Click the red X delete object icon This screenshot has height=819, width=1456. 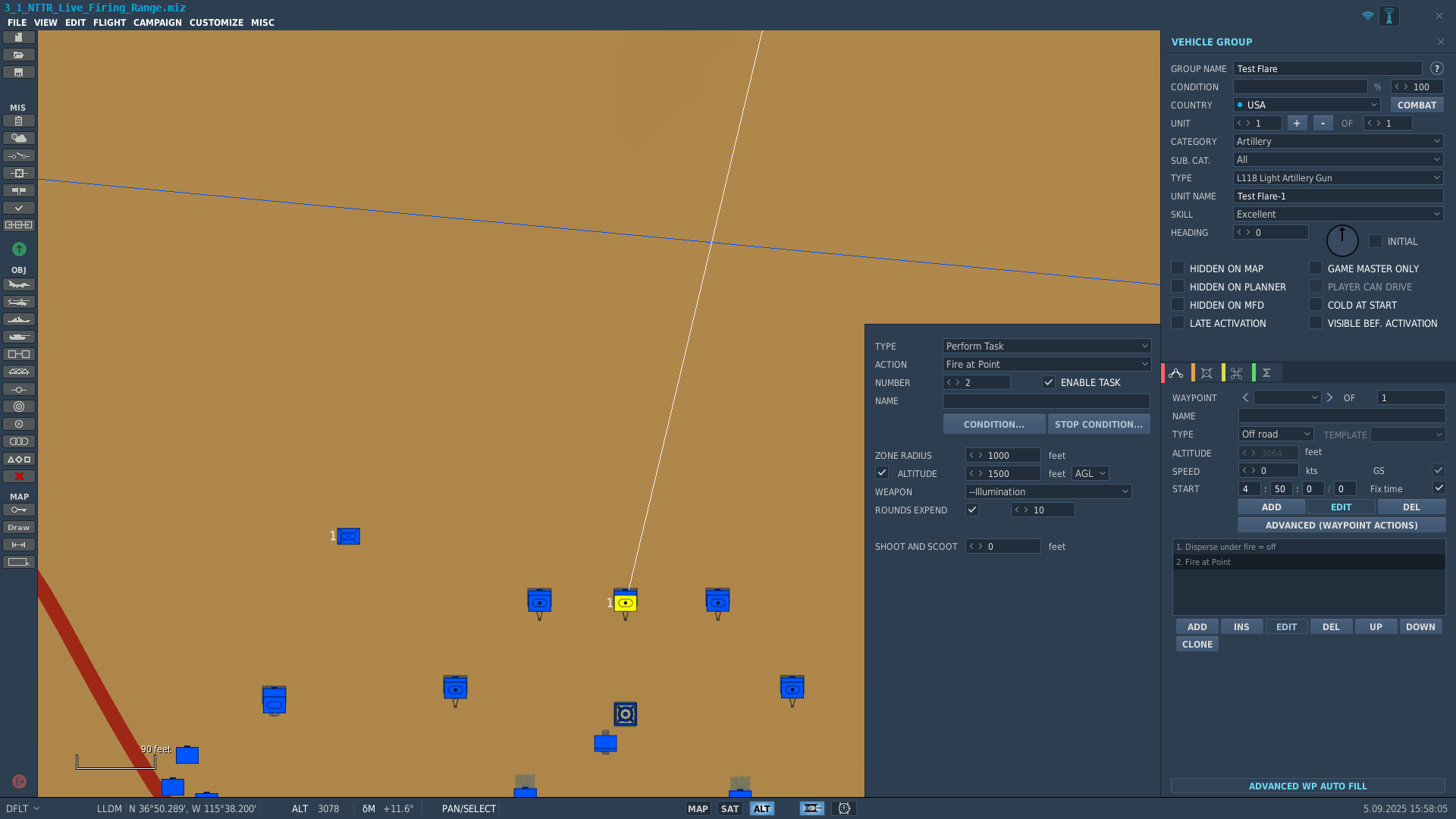tap(19, 476)
